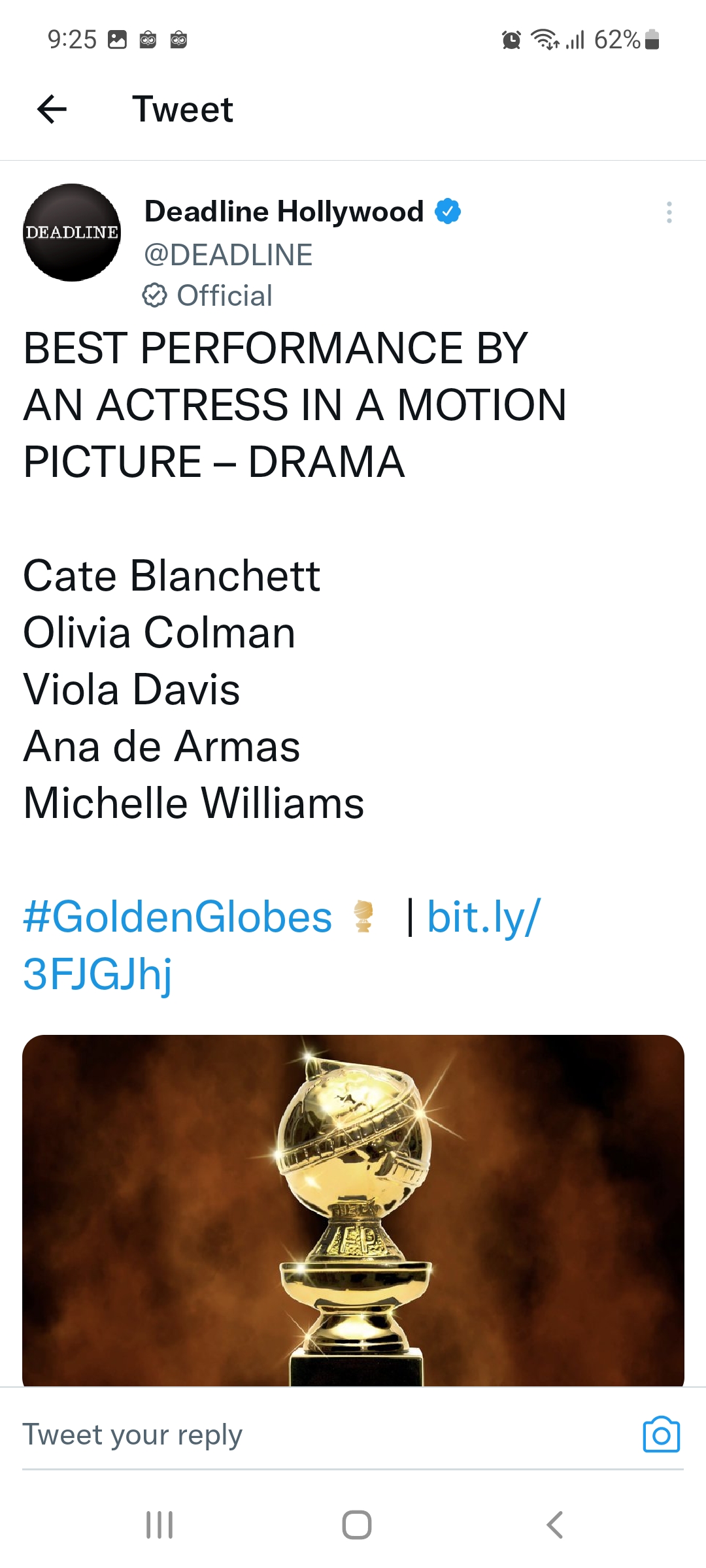Tap the Android recent apps button
Image resolution: width=706 pixels, height=1568 pixels.
click(x=160, y=1525)
